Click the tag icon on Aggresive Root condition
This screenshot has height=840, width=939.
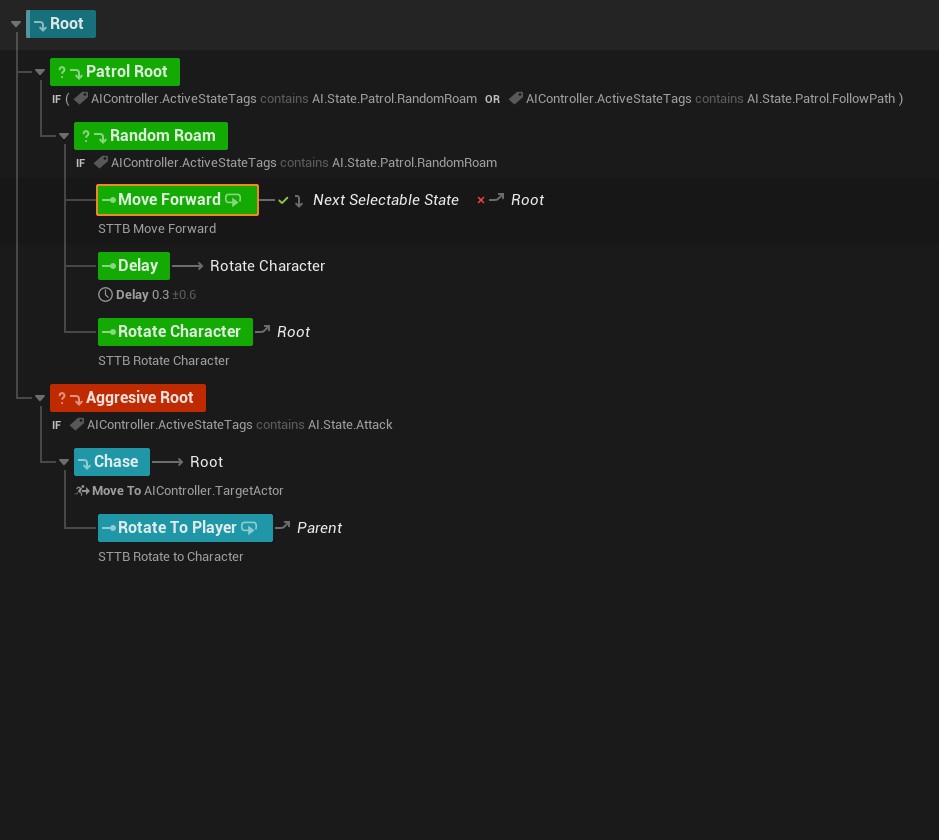tap(77, 424)
